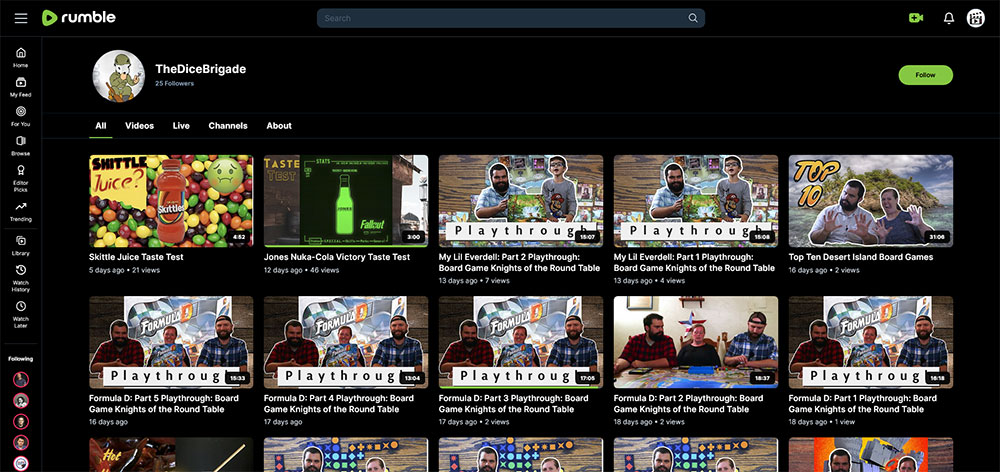Switch to the Live tab

pos(181,126)
